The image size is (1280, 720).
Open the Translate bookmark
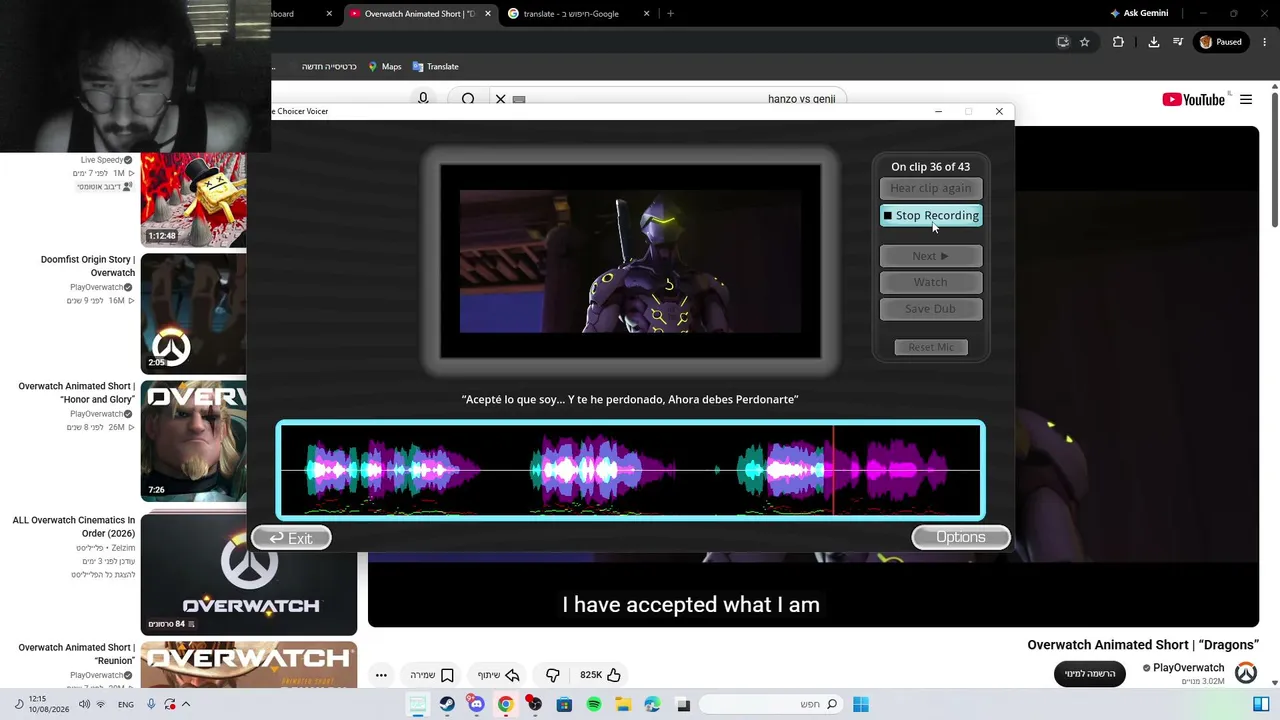pyautogui.click(x=436, y=67)
